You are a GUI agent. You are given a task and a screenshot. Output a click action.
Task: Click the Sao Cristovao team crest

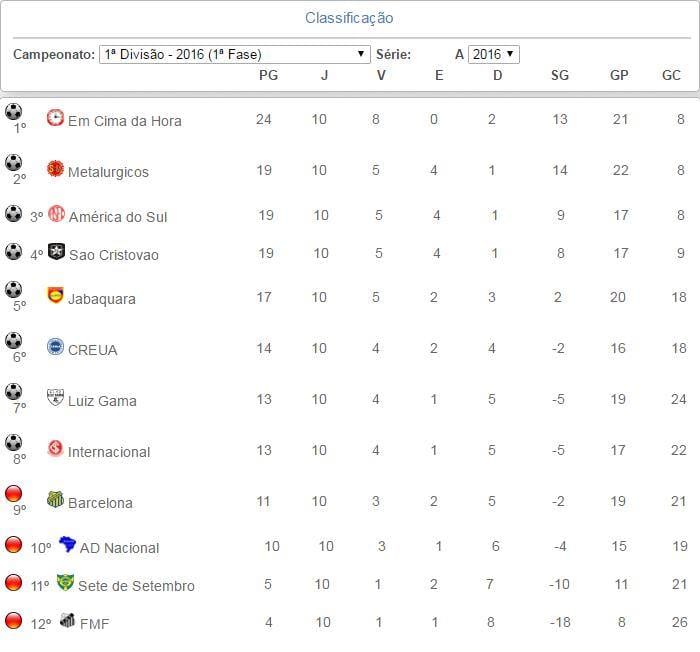click(57, 251)
